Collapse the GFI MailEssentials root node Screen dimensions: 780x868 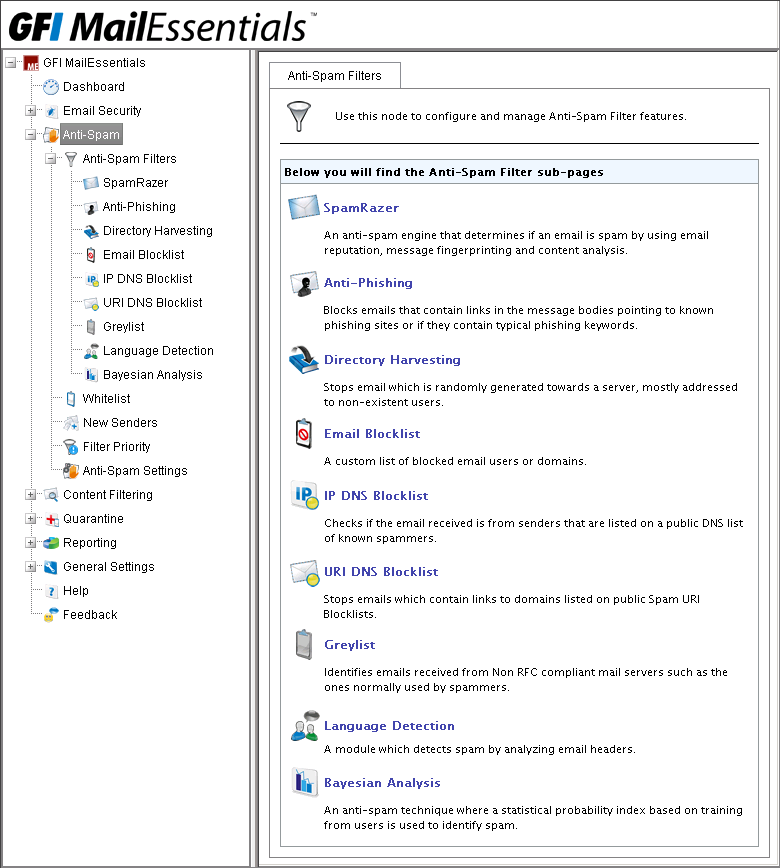click(x=11, y=63)
